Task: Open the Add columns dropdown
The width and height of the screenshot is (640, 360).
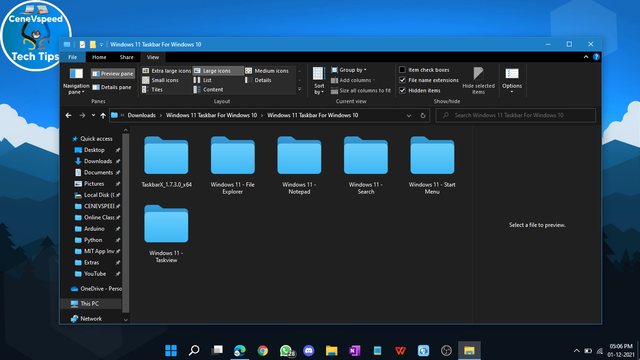Action: coord(353,80)
